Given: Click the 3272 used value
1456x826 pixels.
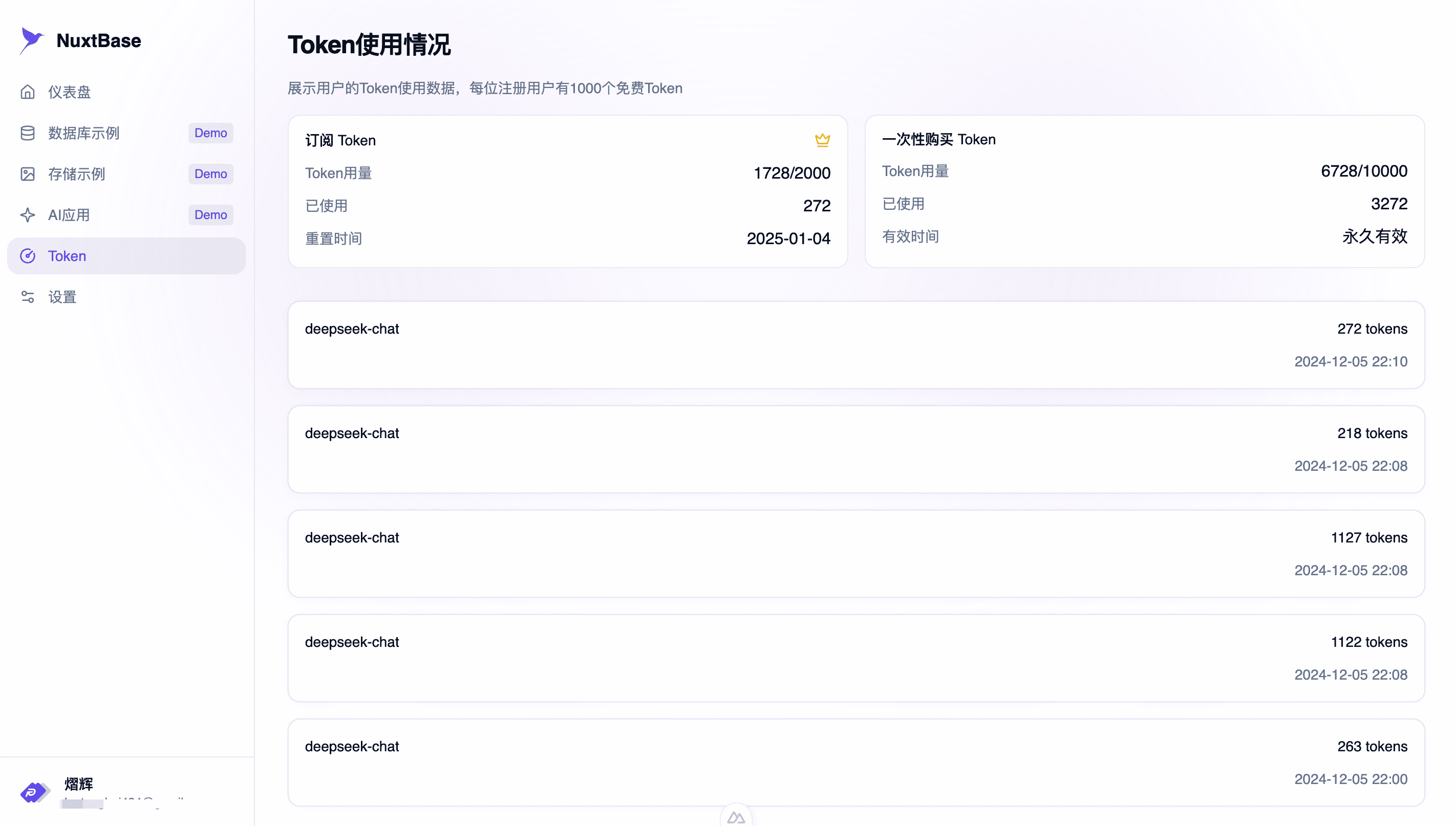Looking at the screenshot, I should tap(1389, 204).
